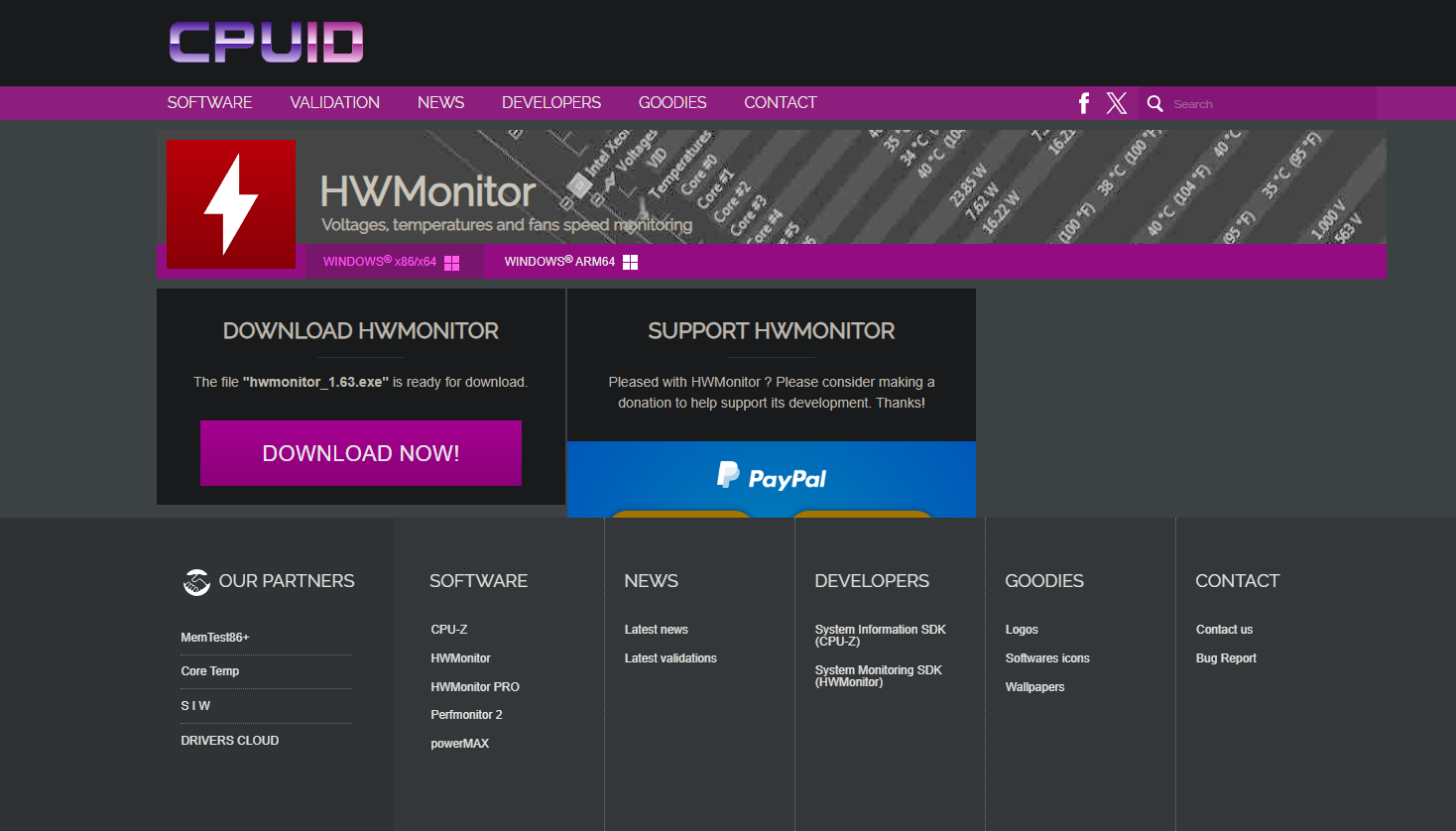Open the Facebook icon link
Screen dimensions: 1456x831
(1084, 103)
